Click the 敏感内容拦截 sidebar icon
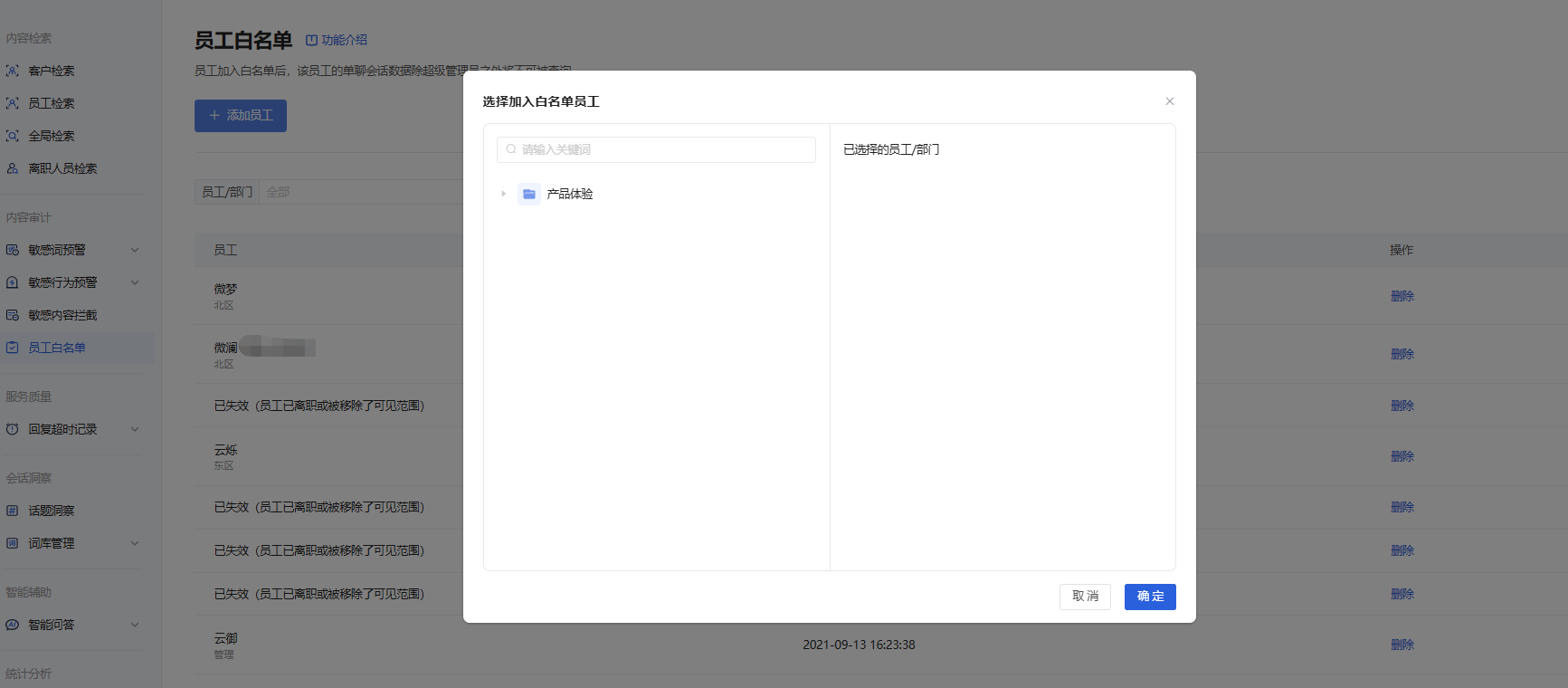1568x688 pixels. [x=13, y=315]
